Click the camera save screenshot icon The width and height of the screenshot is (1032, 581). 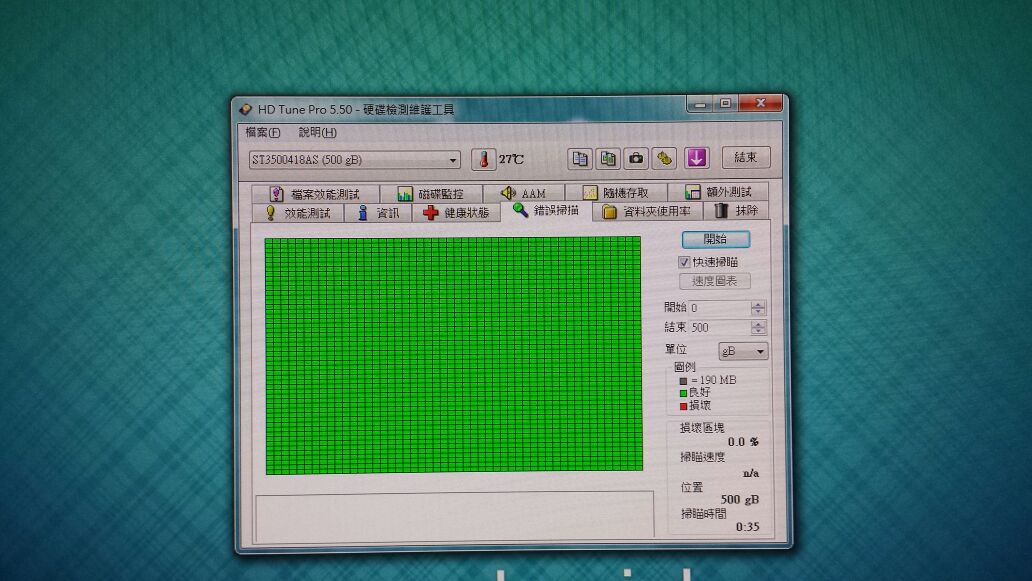[636, 159]
